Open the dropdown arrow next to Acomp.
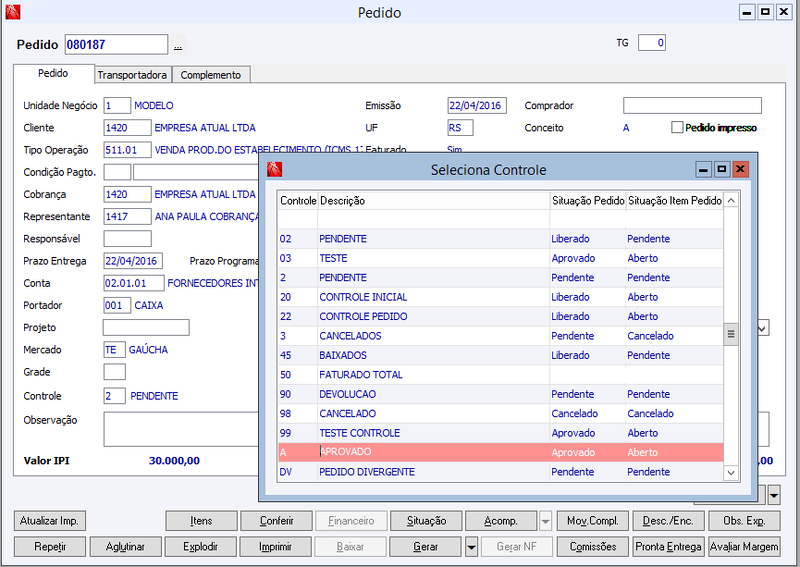 [x=545, y=522]
